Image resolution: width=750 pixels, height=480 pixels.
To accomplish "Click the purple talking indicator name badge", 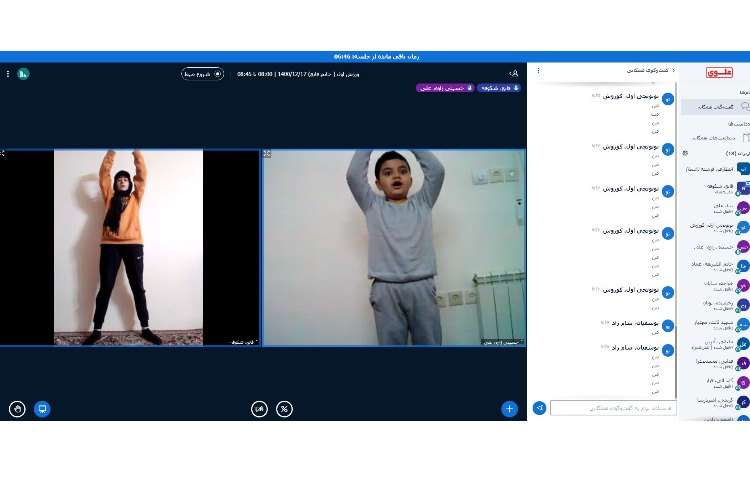I will pos(444,88).
